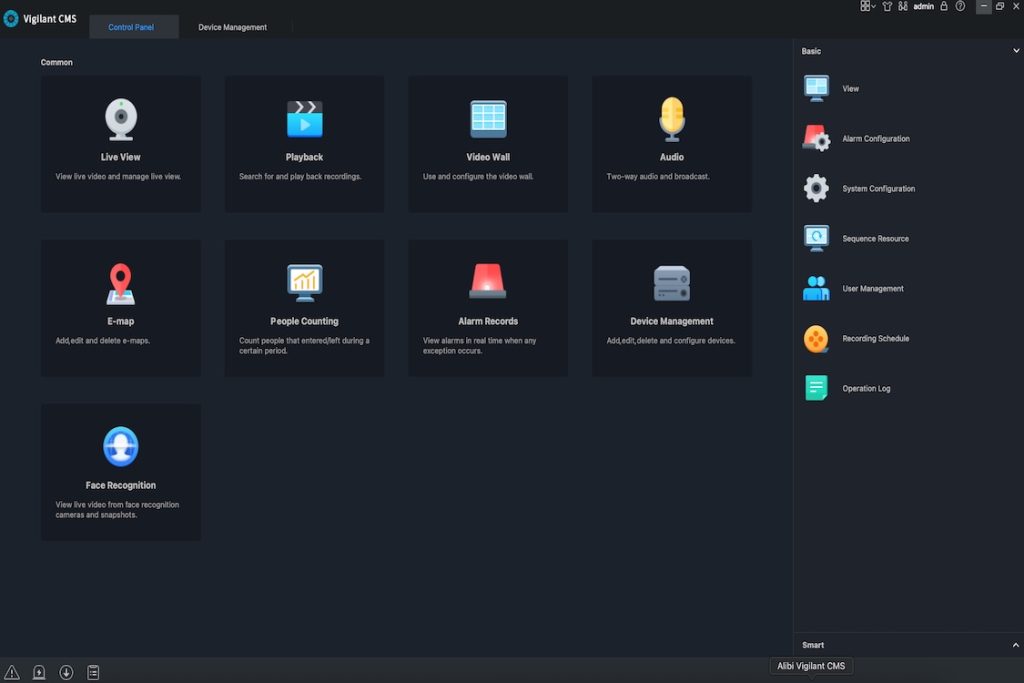Viewport: 1024px width, 683px height.
Task: Open the Face Recognition icon
Action: 121,447
